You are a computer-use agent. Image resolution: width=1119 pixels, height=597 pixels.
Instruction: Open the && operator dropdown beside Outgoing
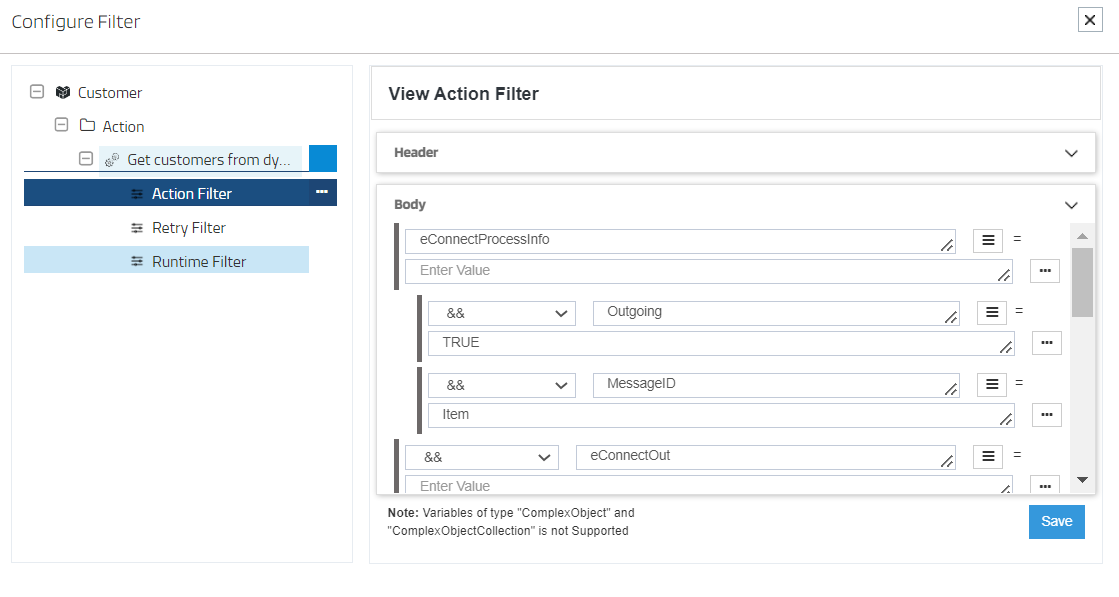(501, 312)
